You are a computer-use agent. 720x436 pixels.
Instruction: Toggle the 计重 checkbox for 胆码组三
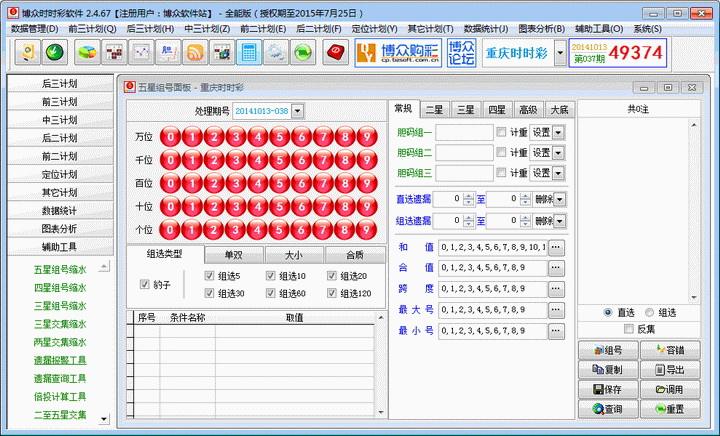[x=501, y=173]
